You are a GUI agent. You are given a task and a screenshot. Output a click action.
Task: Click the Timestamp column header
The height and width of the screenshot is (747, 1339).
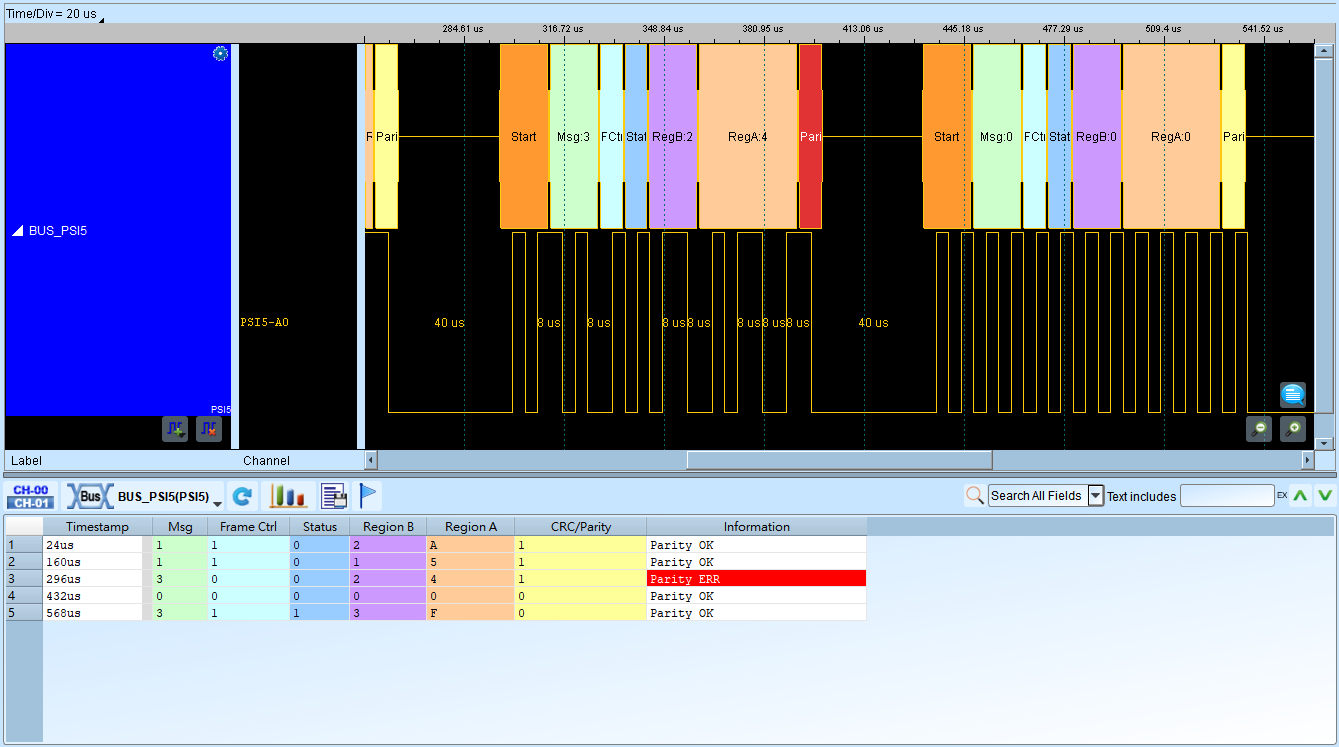[98, 527]
